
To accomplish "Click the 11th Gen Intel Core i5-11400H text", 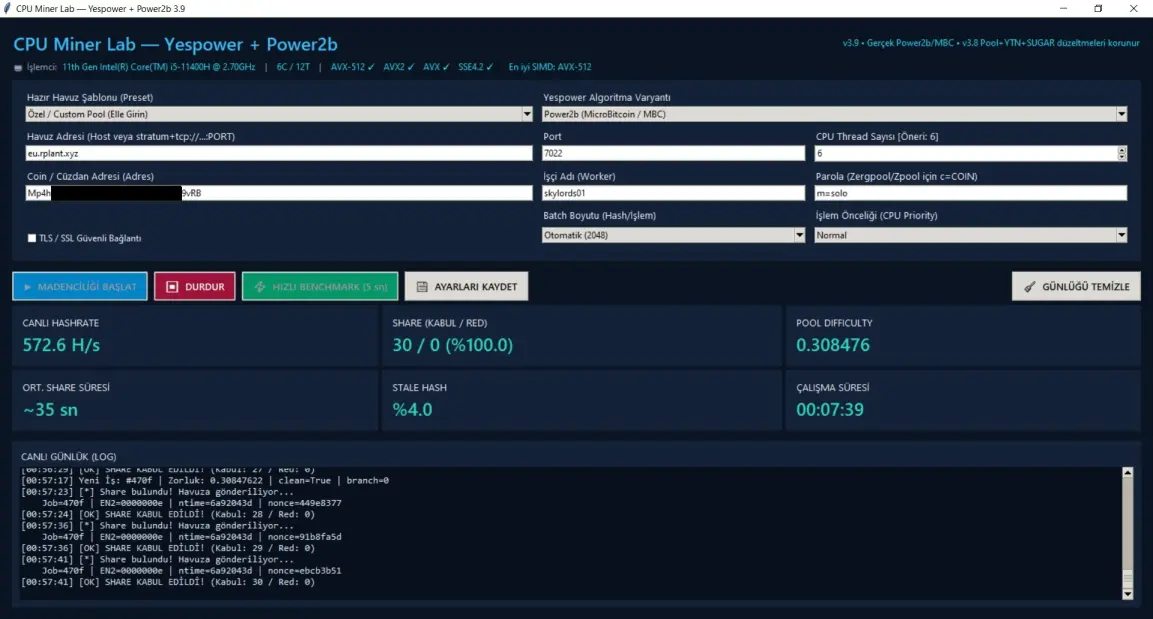I will [159, 67].
